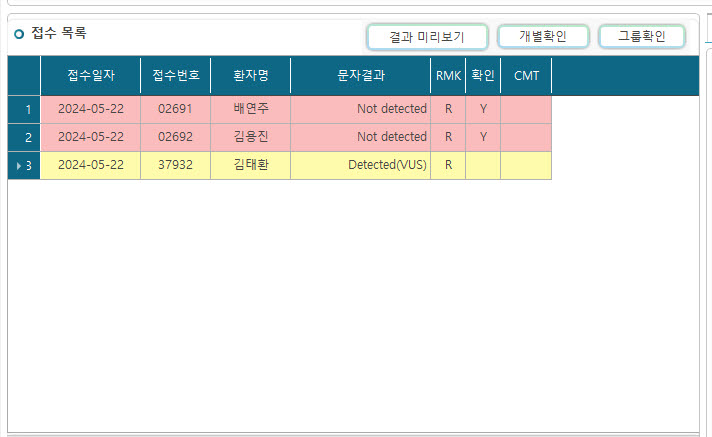Click the RMK column header
Image resolution: width=712 pixels, height=437 pixels.
448,75
